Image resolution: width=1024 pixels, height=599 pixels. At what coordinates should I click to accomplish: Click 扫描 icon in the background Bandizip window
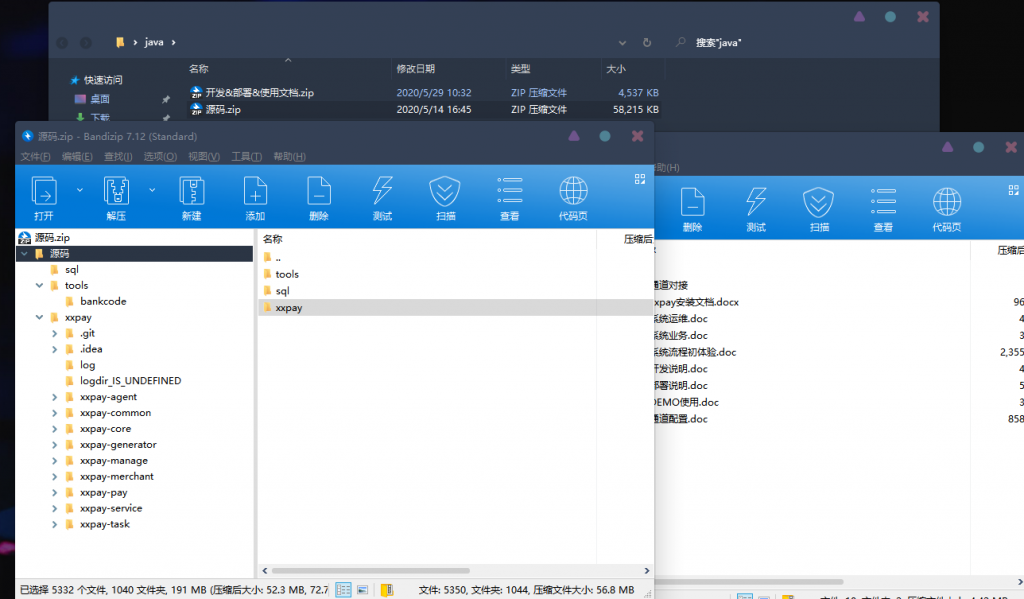[x=819, y=202]
